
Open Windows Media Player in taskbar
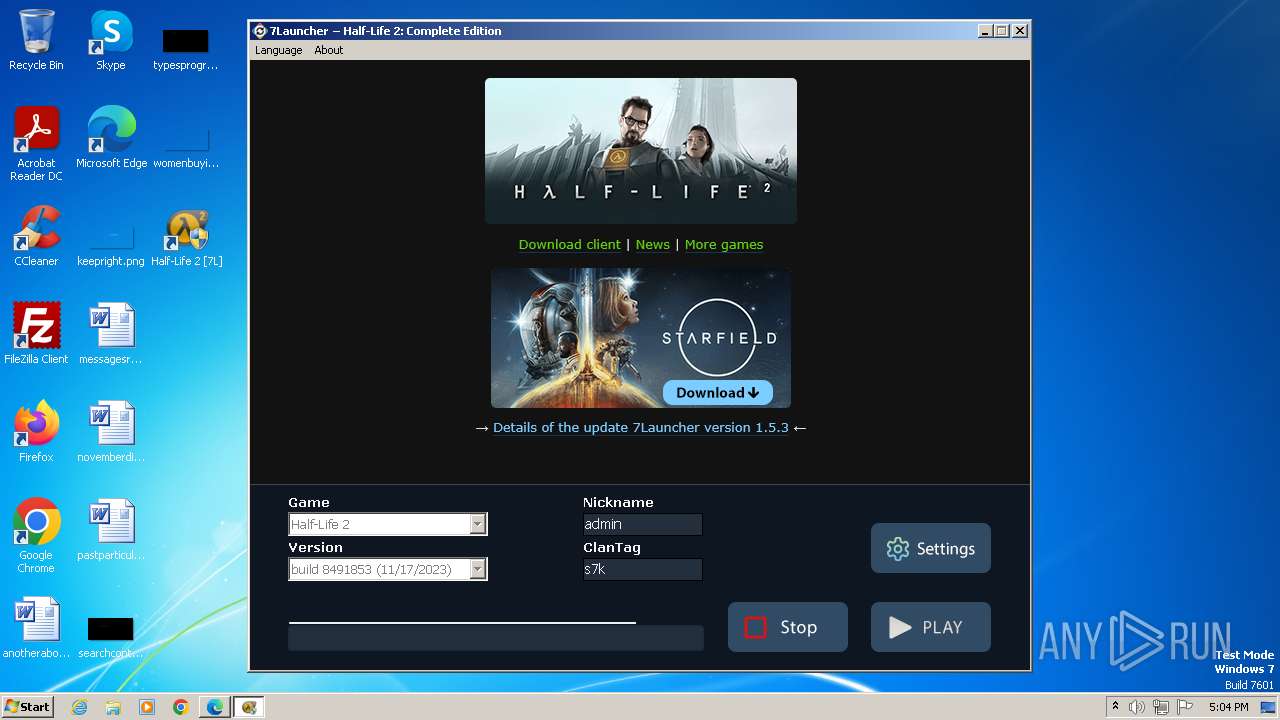click(x=147, y=707)
